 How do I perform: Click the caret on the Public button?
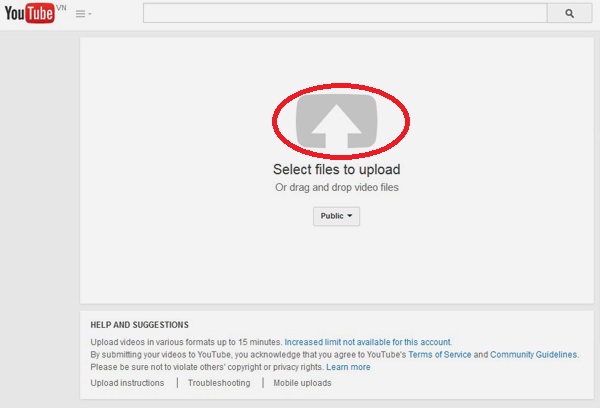point(350,216)
